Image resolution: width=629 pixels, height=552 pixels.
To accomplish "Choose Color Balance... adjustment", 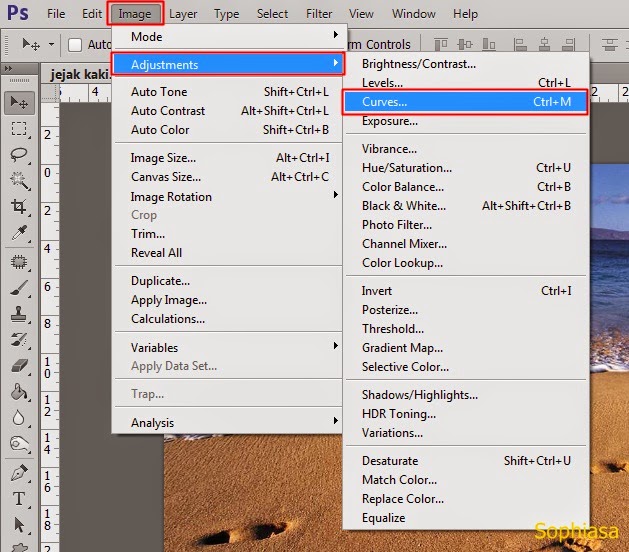I will [465, 187].
